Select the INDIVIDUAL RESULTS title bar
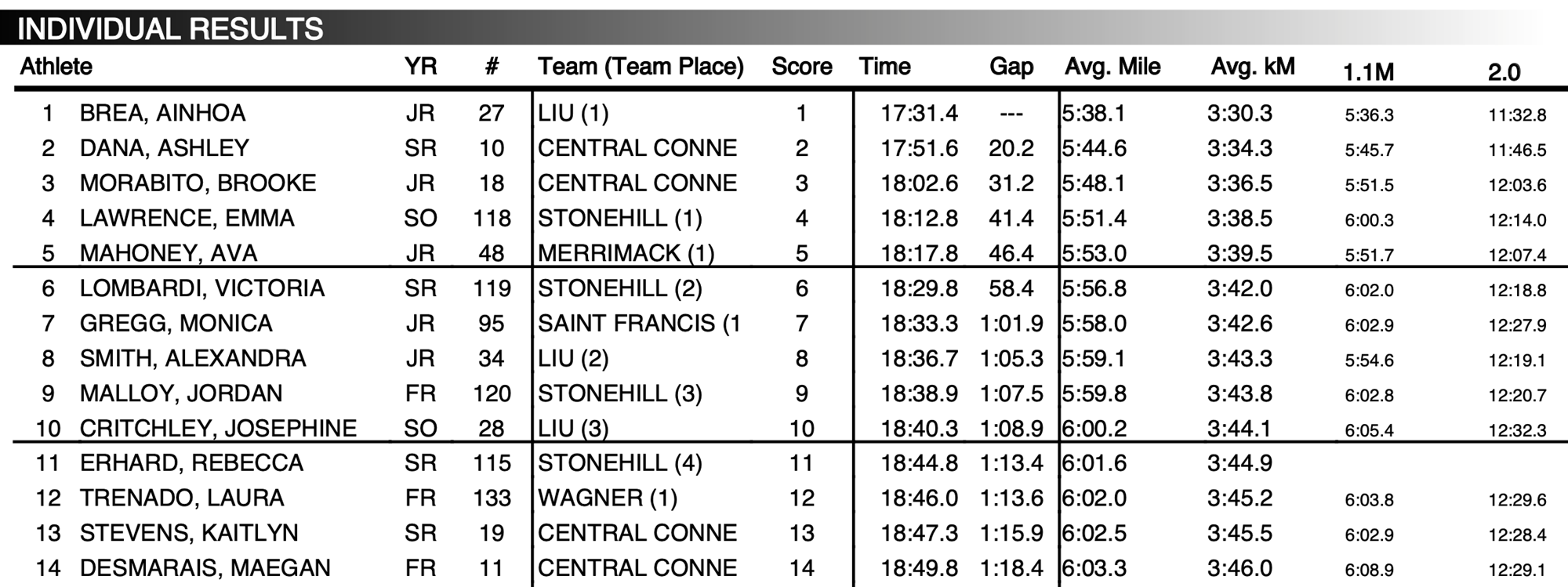 pos(784,28)
